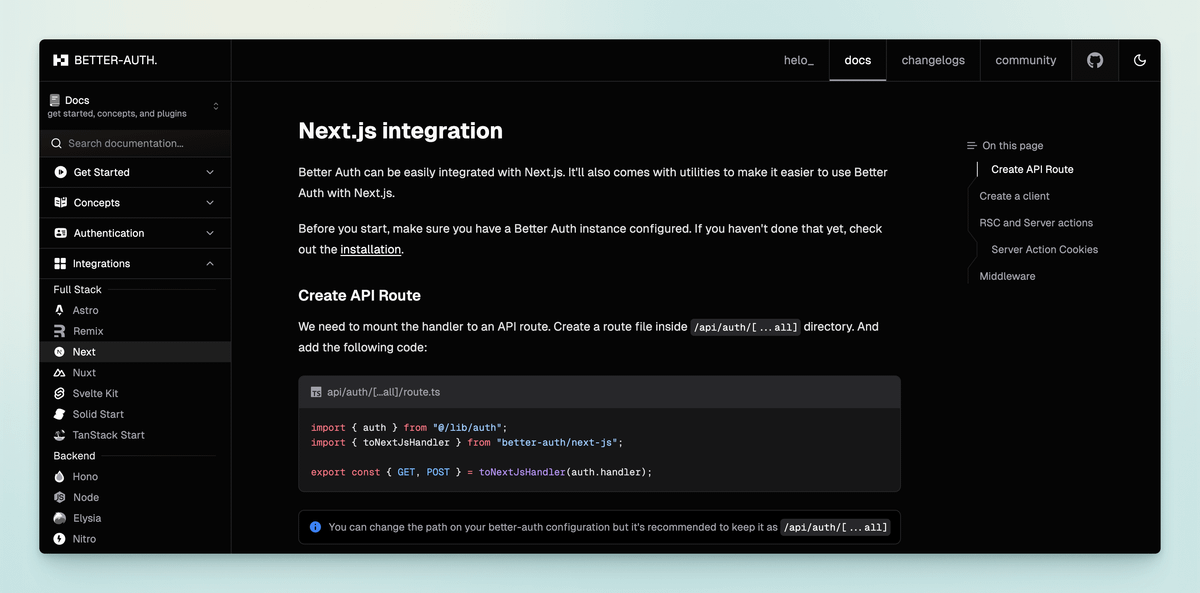Toggle dark mode with moon icon
This screenshot has width=1200, height=593.
pyautogui.click(x=1139, y=60)
